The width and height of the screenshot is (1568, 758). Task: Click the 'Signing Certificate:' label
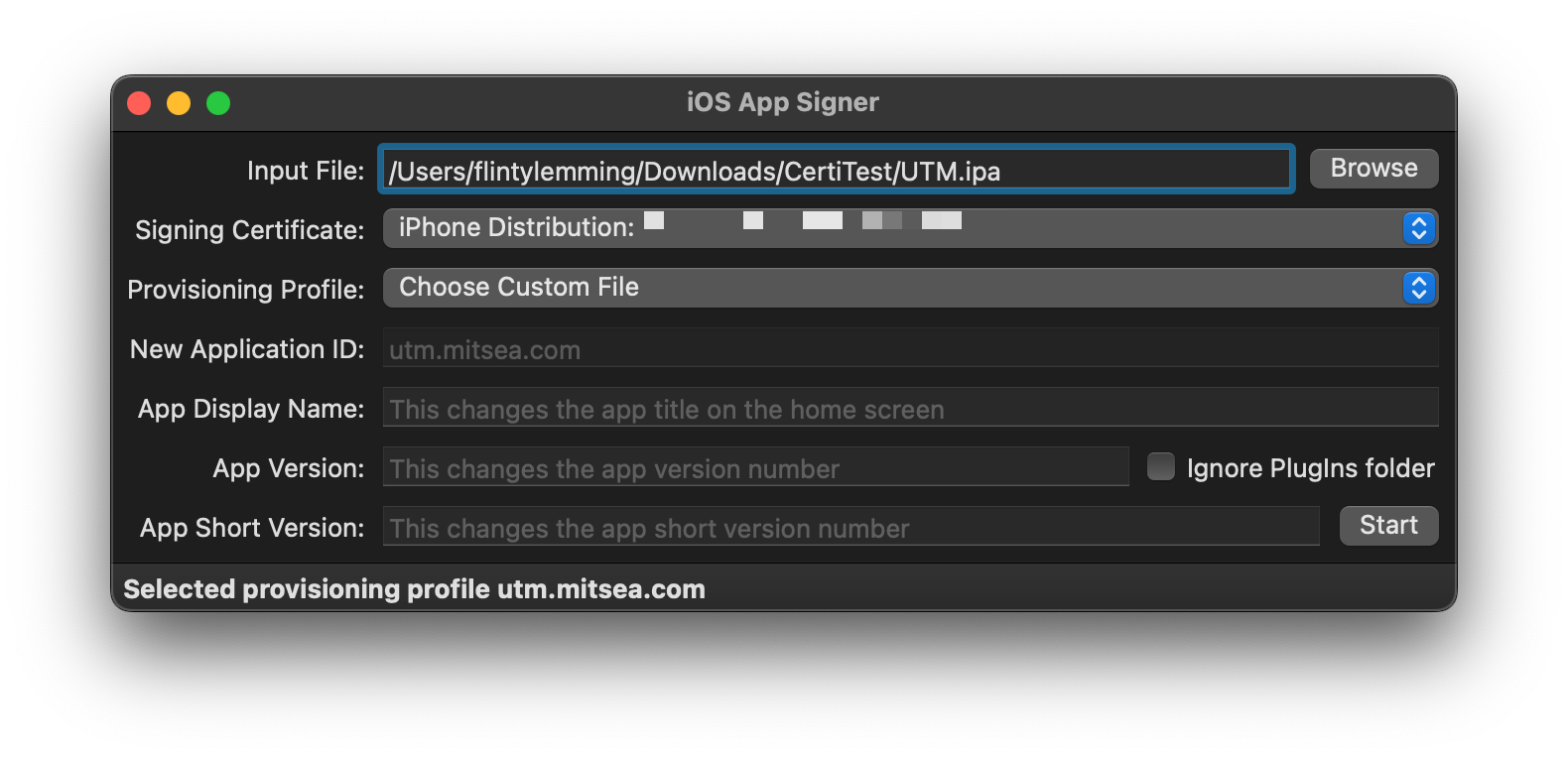click(250, 230)
